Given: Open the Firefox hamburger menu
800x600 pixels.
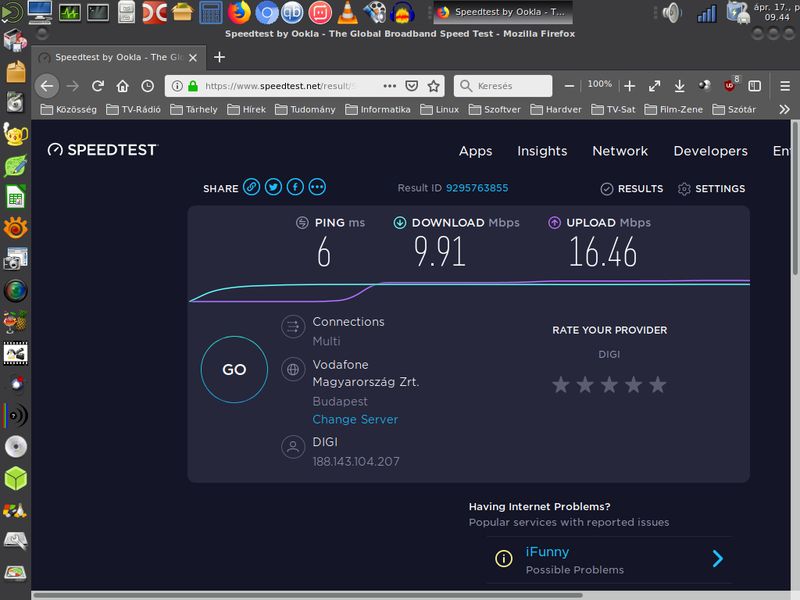Looking at the screenshot, I should point(785,86).
